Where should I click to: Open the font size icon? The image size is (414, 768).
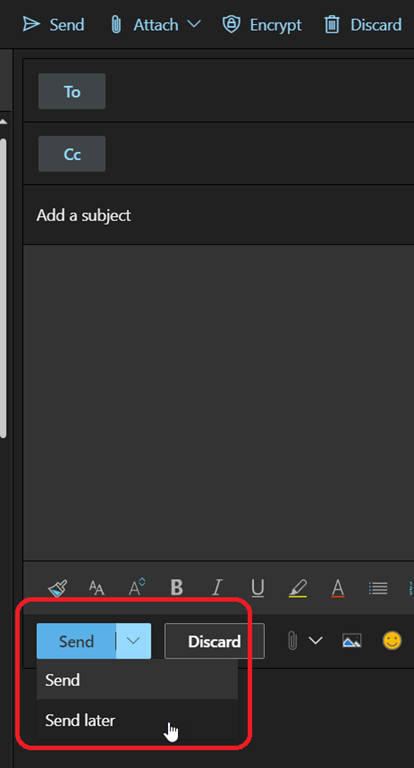pyautogui.click(x=97, y=587)
